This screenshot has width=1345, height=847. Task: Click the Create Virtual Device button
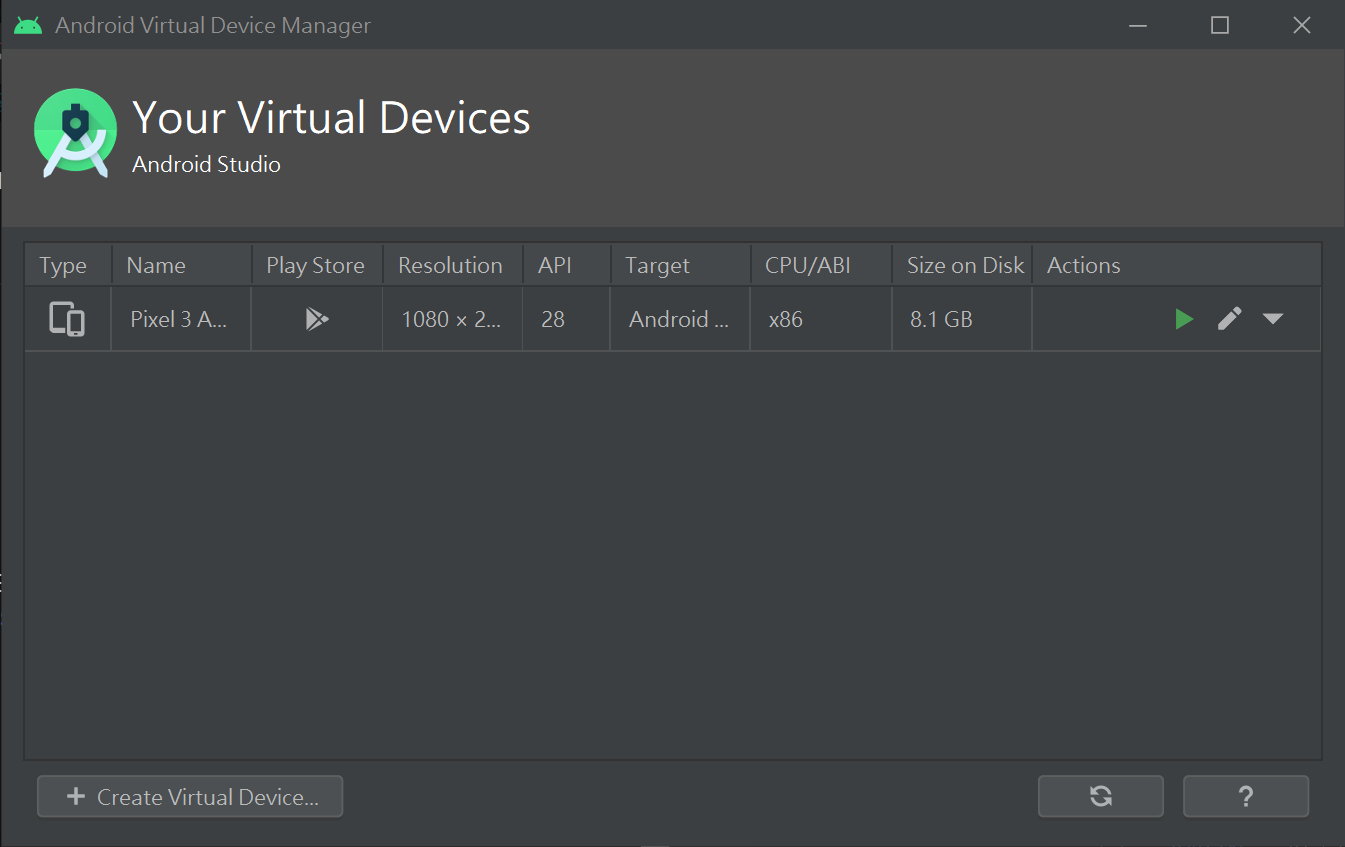190,797
